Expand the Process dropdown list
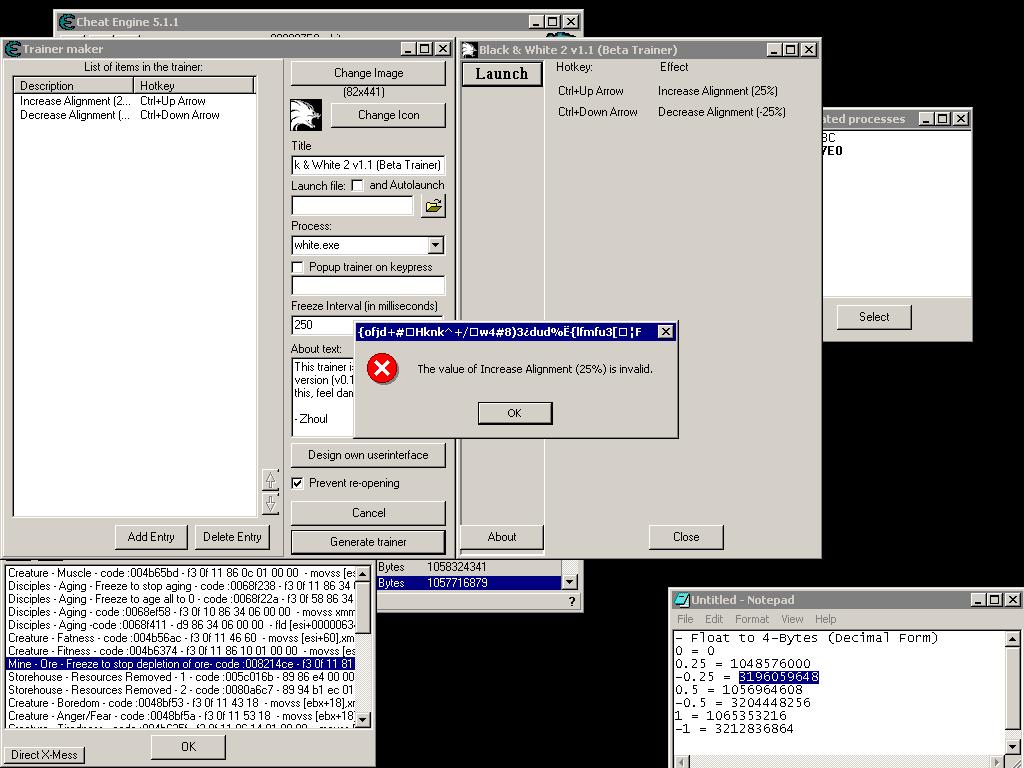 [435, 245]
